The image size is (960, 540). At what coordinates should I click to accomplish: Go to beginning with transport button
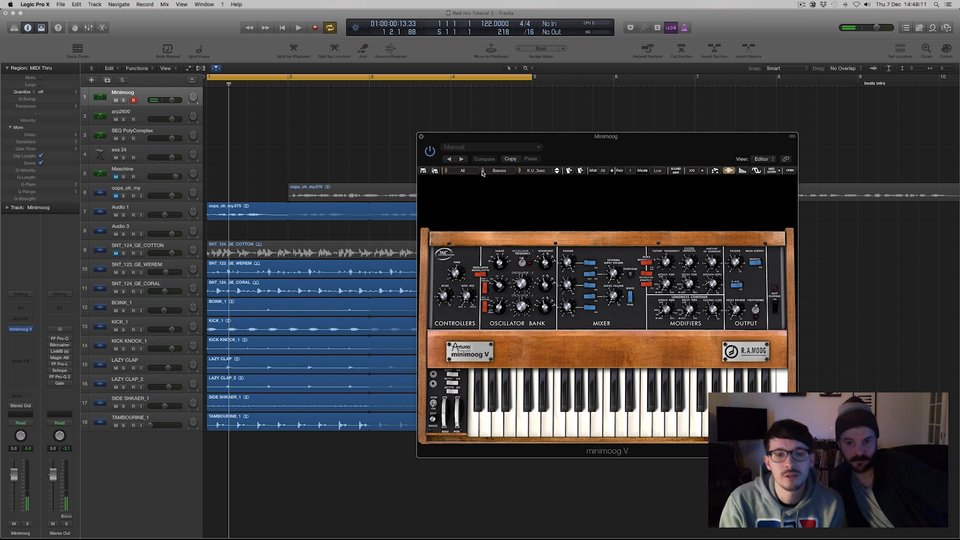click(282, 28)
